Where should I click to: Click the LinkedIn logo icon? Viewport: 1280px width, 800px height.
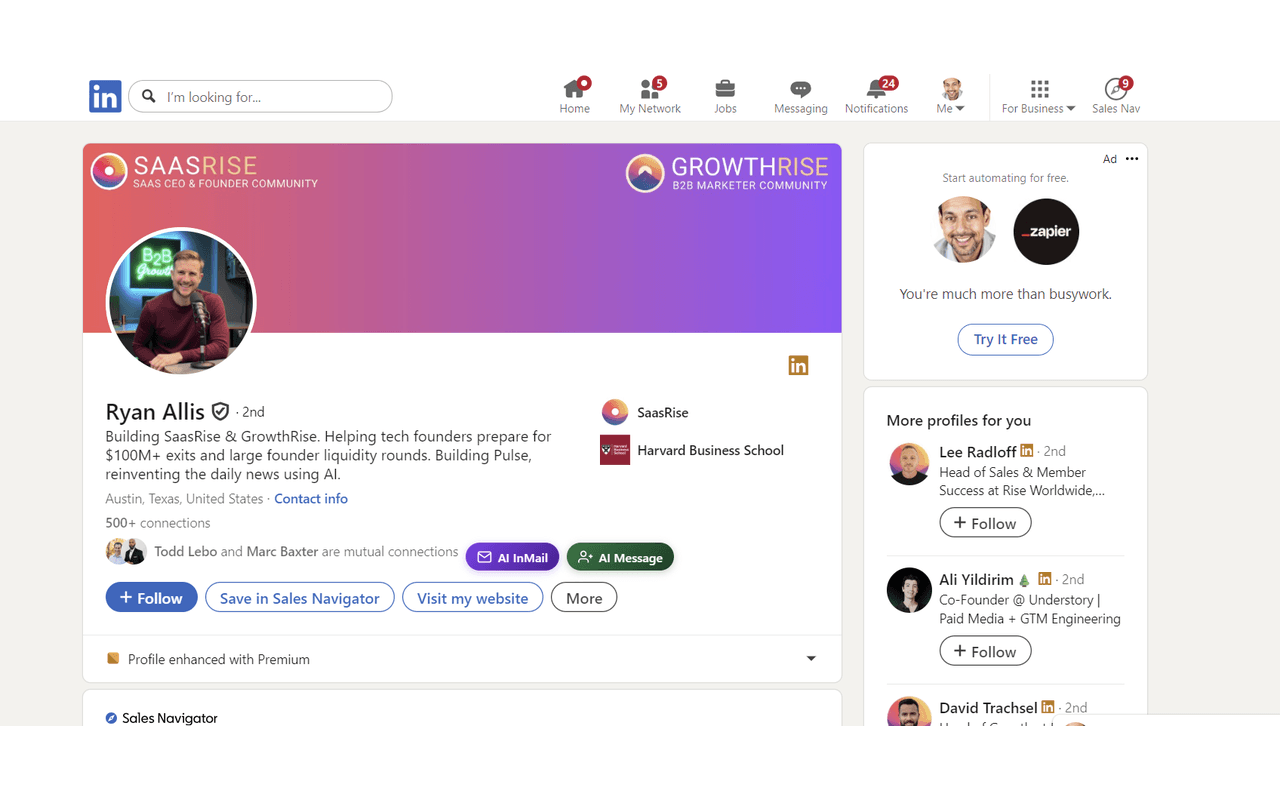(105, 96)
